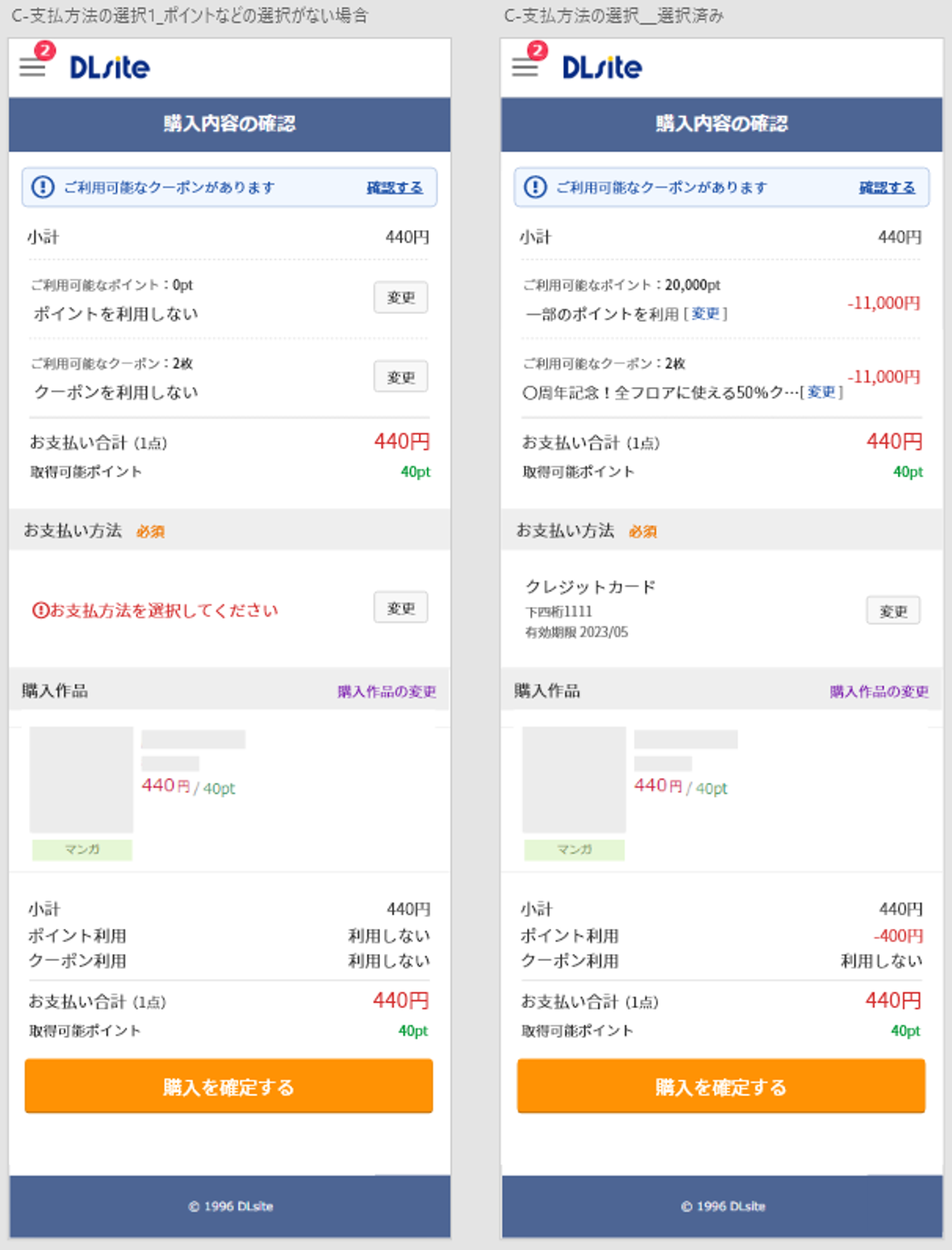The width and height of the screenshot is (952, 1250).
Task: Click the red payment method warning icon
Action: (40, 610)
